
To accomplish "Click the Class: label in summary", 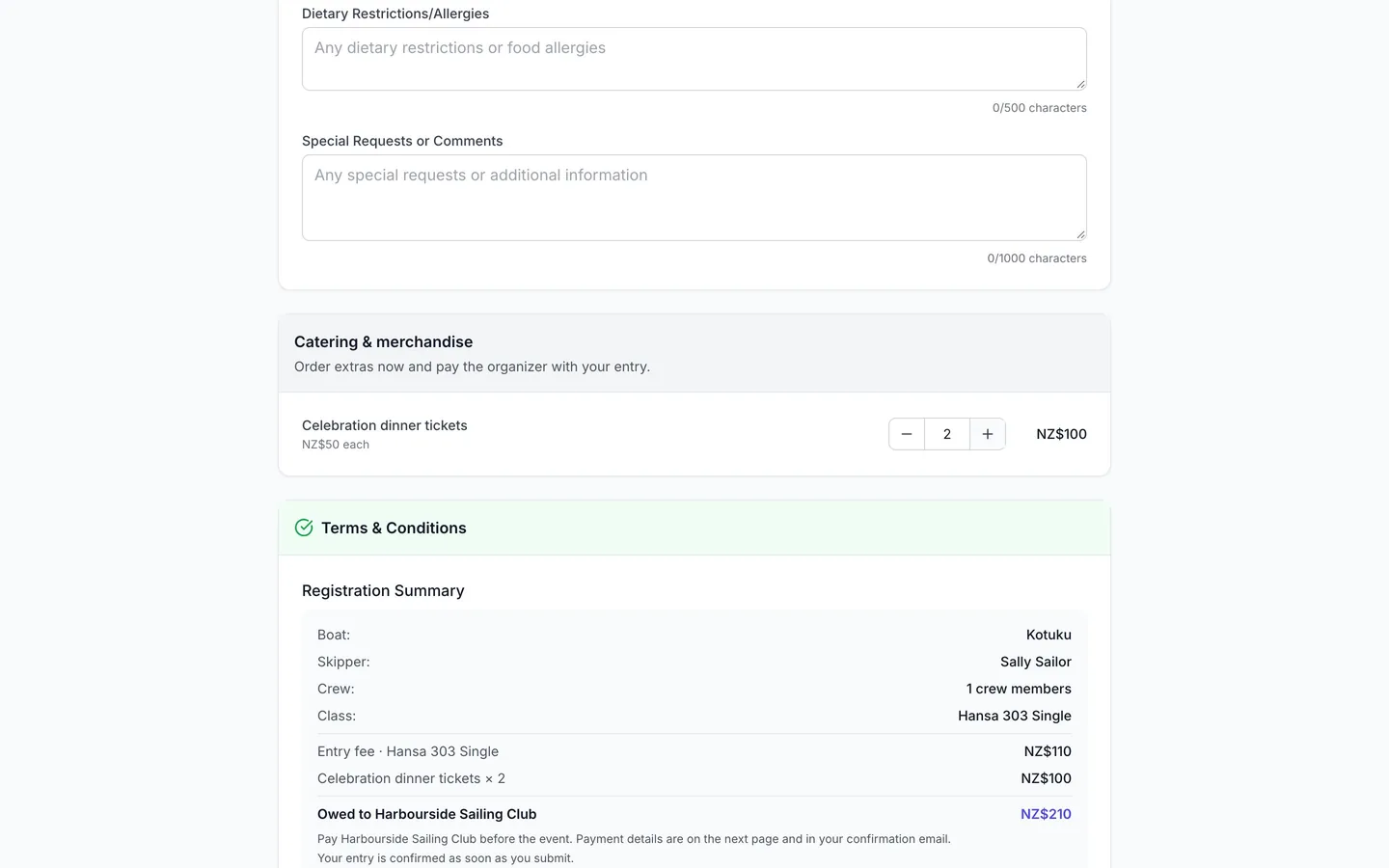I will (x=337, y=716).
